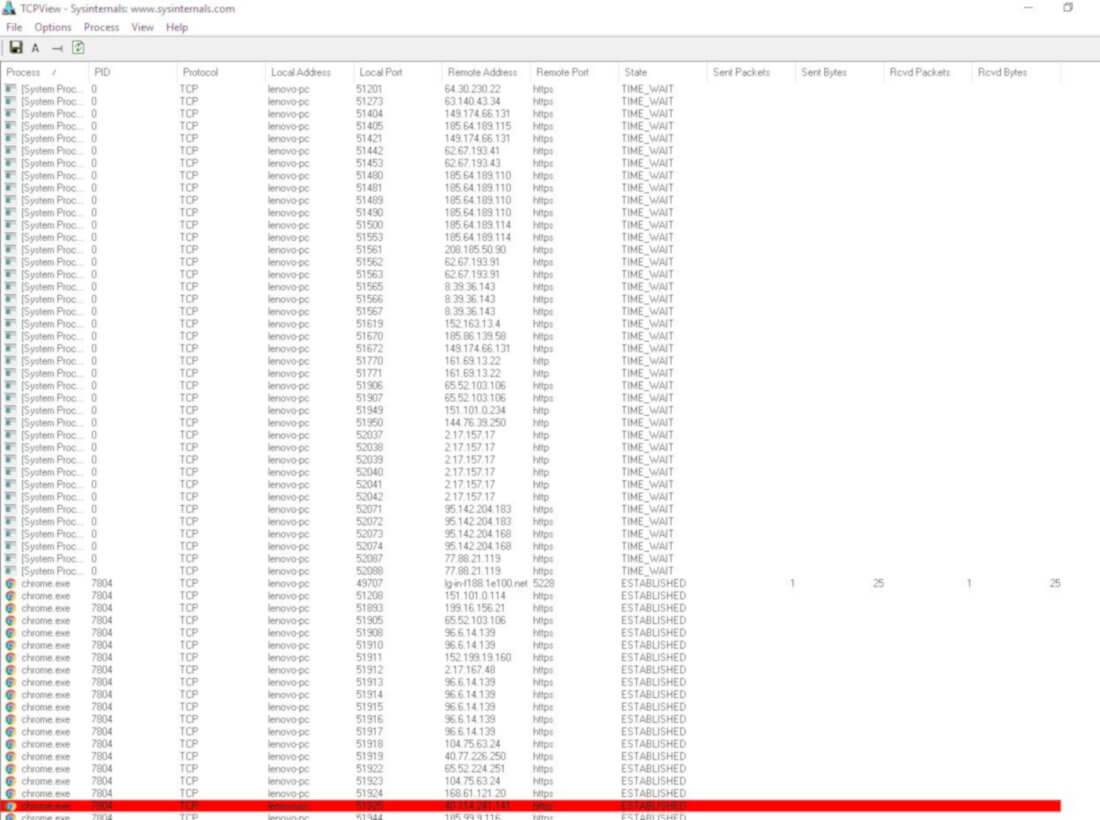
Task: Select remote address 63.140.43.34 cell
Action: [x=472, y=102]
